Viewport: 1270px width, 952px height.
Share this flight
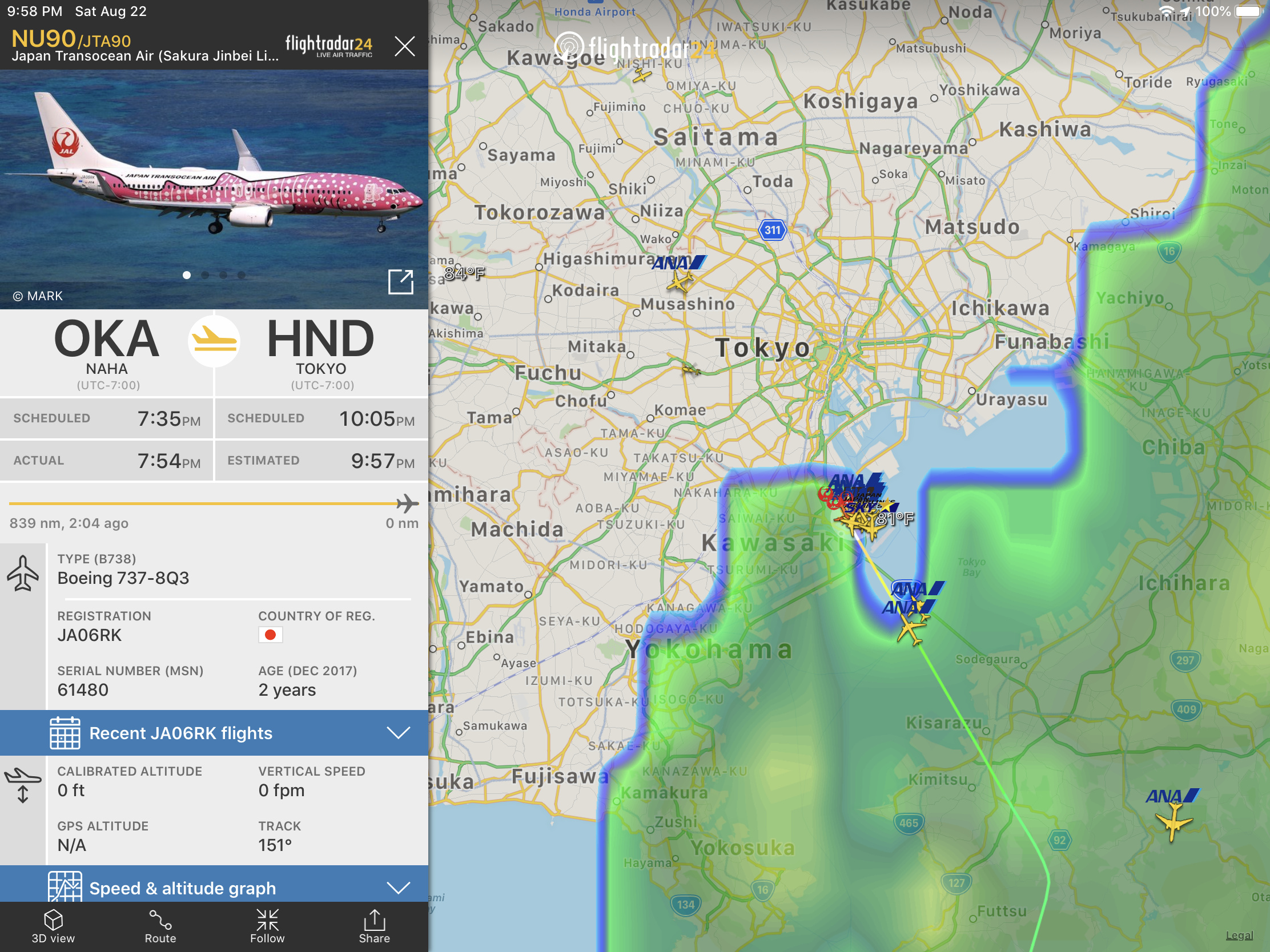click(375, 926)
